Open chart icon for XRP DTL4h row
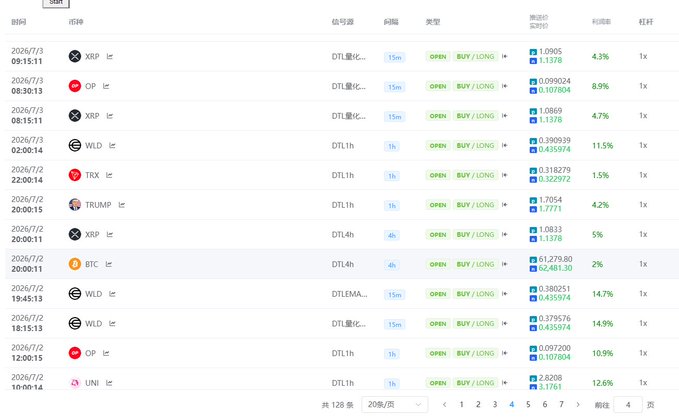Image resolution: width=679 pixels, height=417 pixels. [110, 234]
